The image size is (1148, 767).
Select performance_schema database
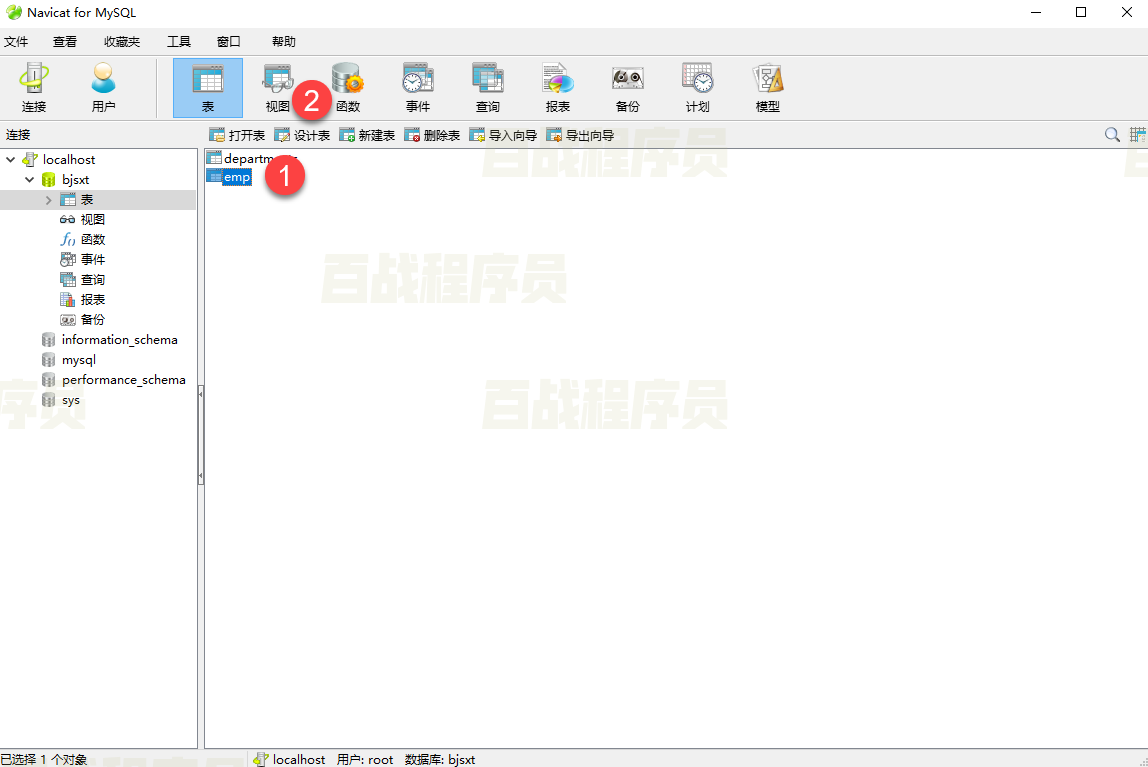124,380
